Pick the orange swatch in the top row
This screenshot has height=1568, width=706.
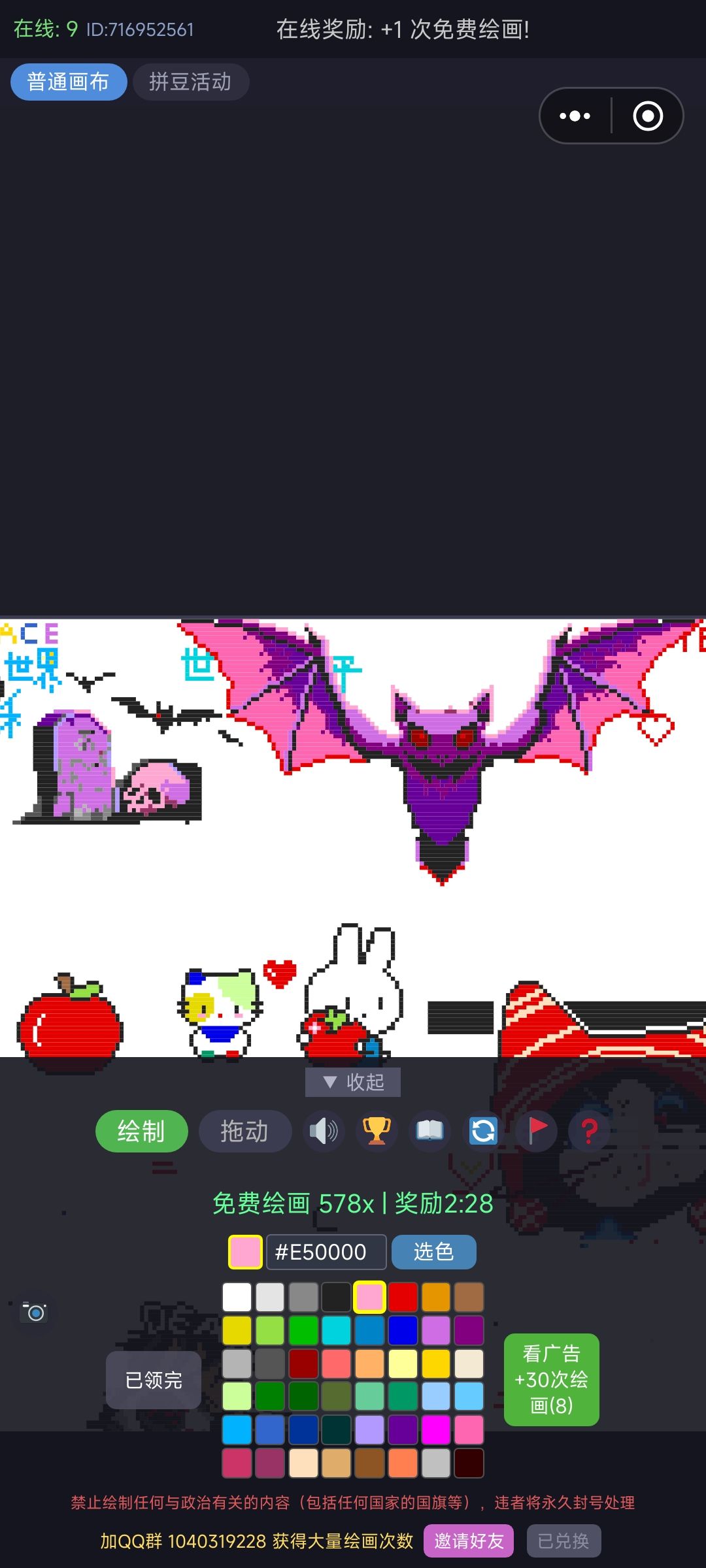coord(436,1298)
